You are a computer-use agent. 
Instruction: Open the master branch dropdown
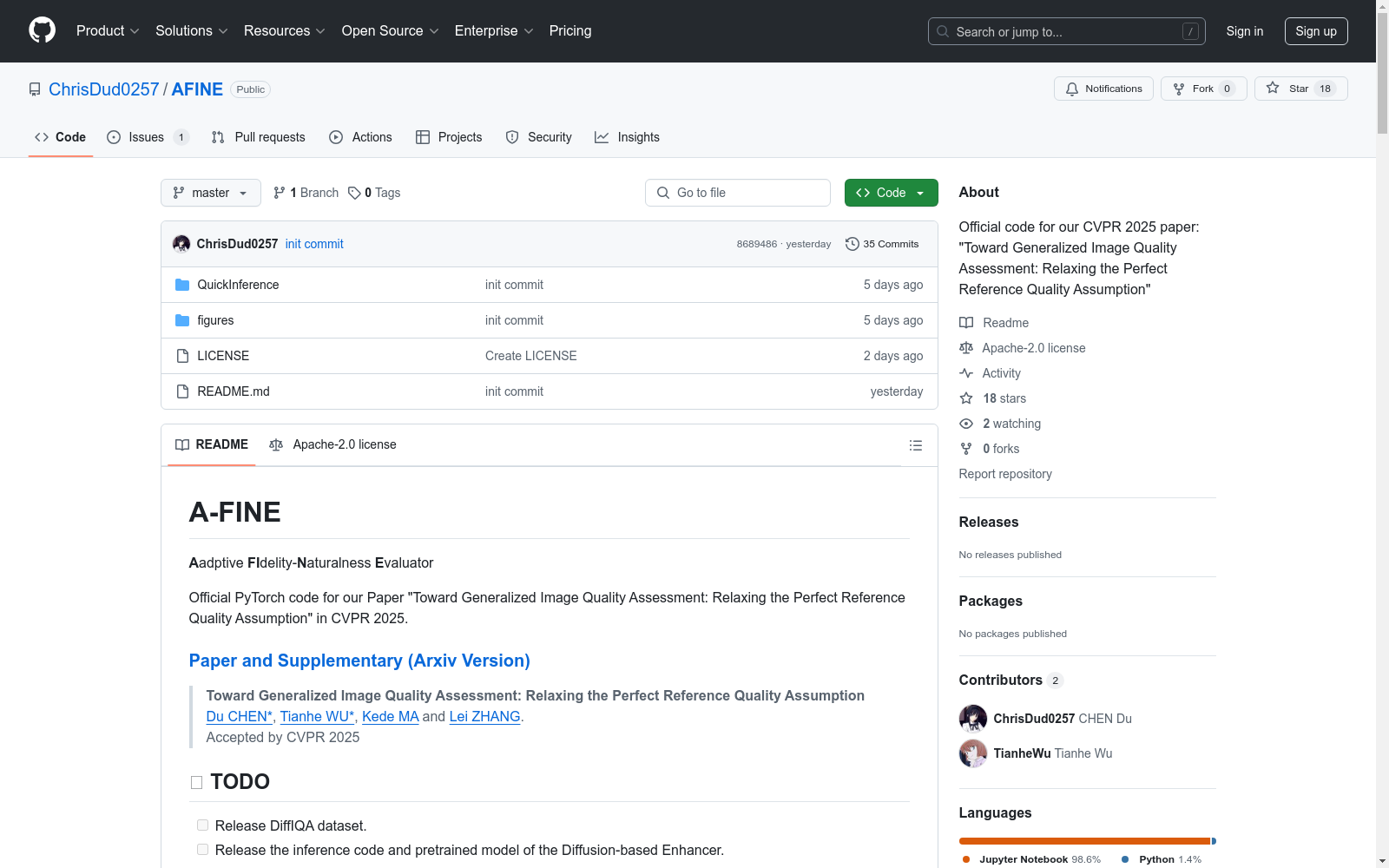(x=211, y=193)
